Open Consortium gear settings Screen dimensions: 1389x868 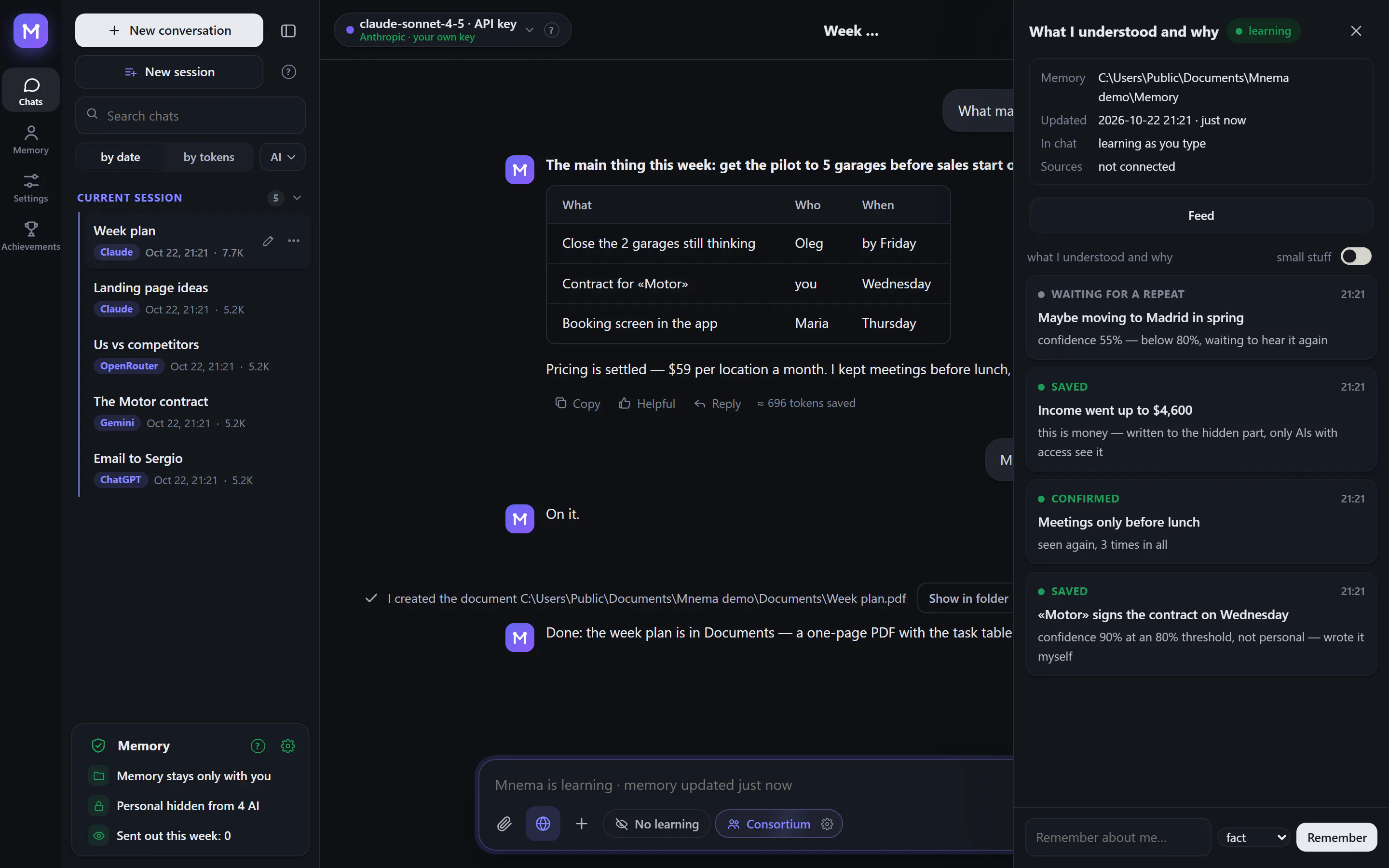(x=827, y=824)
